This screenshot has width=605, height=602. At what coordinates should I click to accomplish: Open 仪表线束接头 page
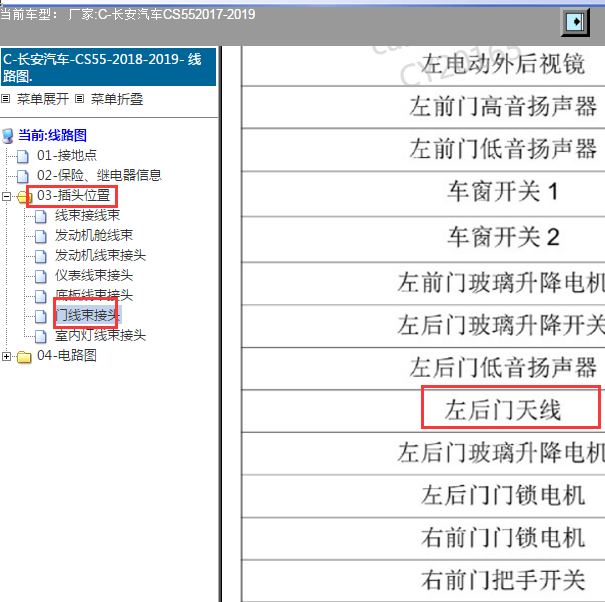click(x=94, y=276)
